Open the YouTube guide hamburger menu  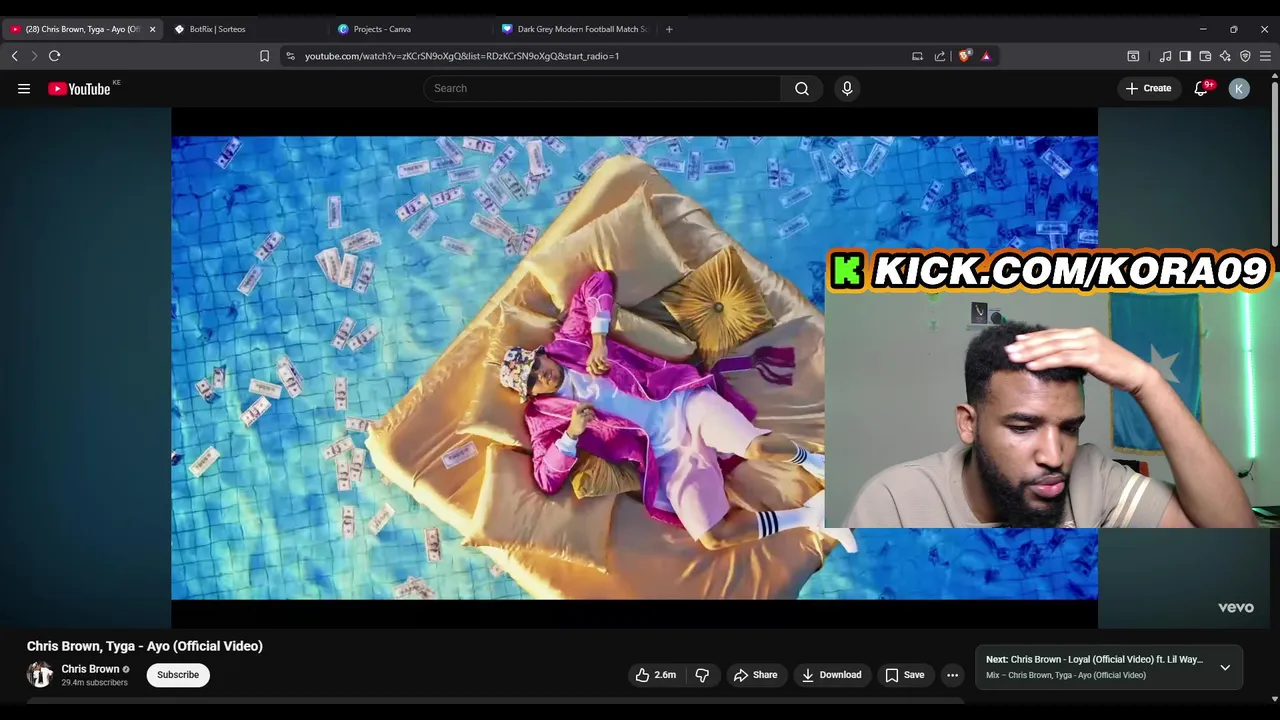(24, 89)
